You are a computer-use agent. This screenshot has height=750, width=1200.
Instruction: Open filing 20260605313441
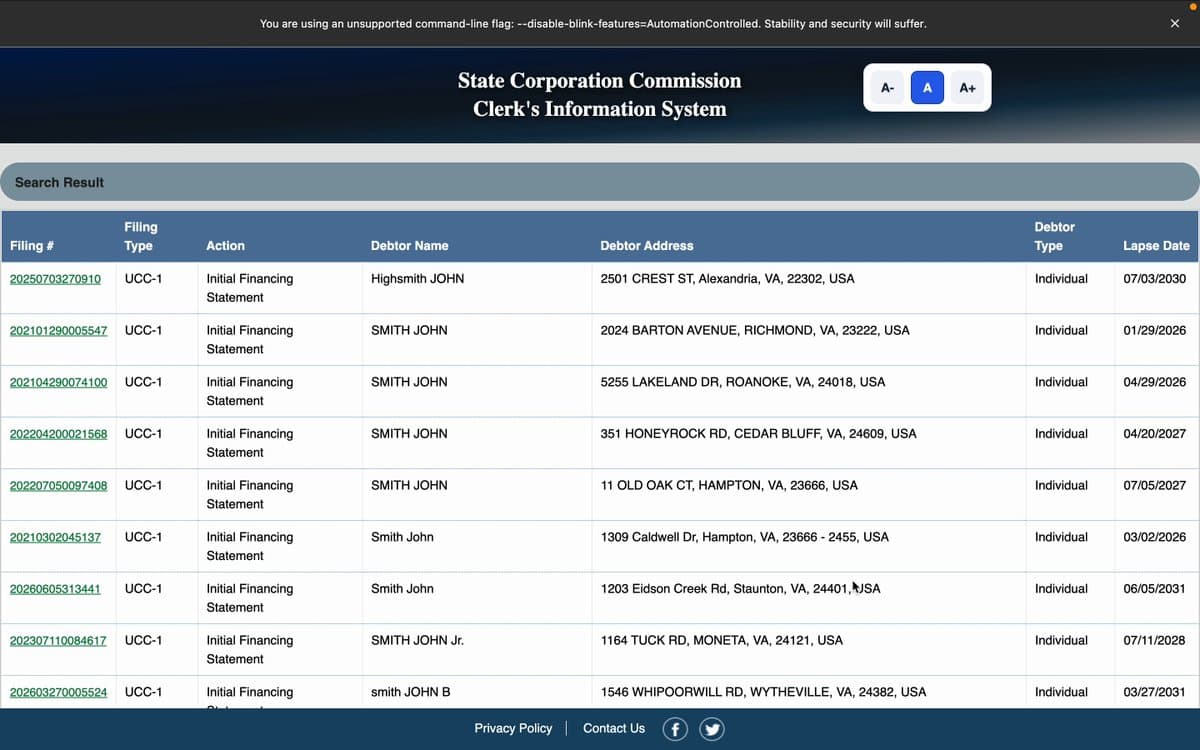tap(55, 589)
